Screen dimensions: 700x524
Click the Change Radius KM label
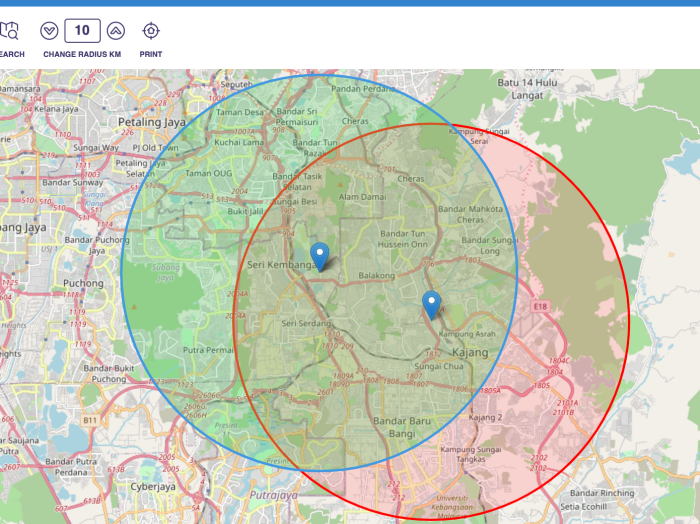82,54
